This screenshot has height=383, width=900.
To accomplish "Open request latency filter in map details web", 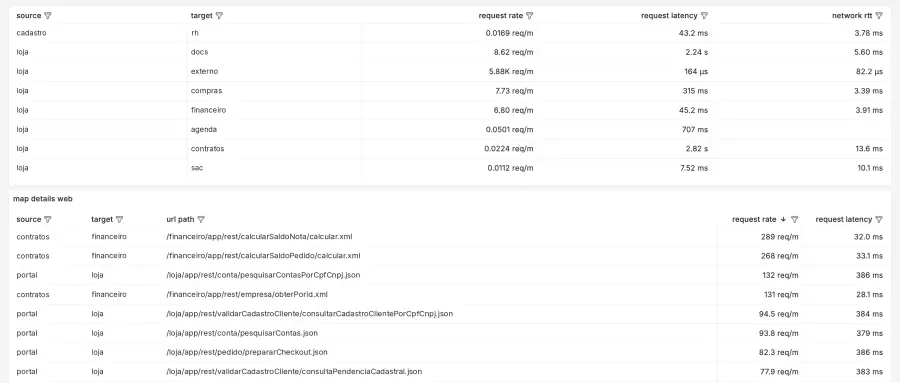I will click(x=879, y=219).
